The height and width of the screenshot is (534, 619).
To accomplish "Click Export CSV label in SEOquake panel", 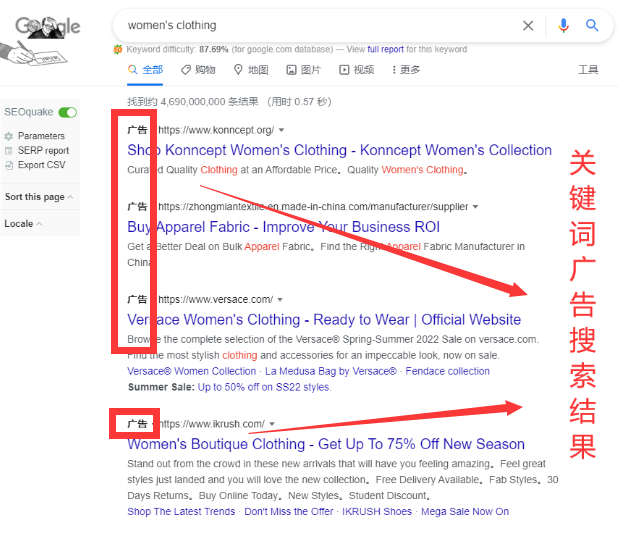I will pyautogui.click(x=42, y=165).
